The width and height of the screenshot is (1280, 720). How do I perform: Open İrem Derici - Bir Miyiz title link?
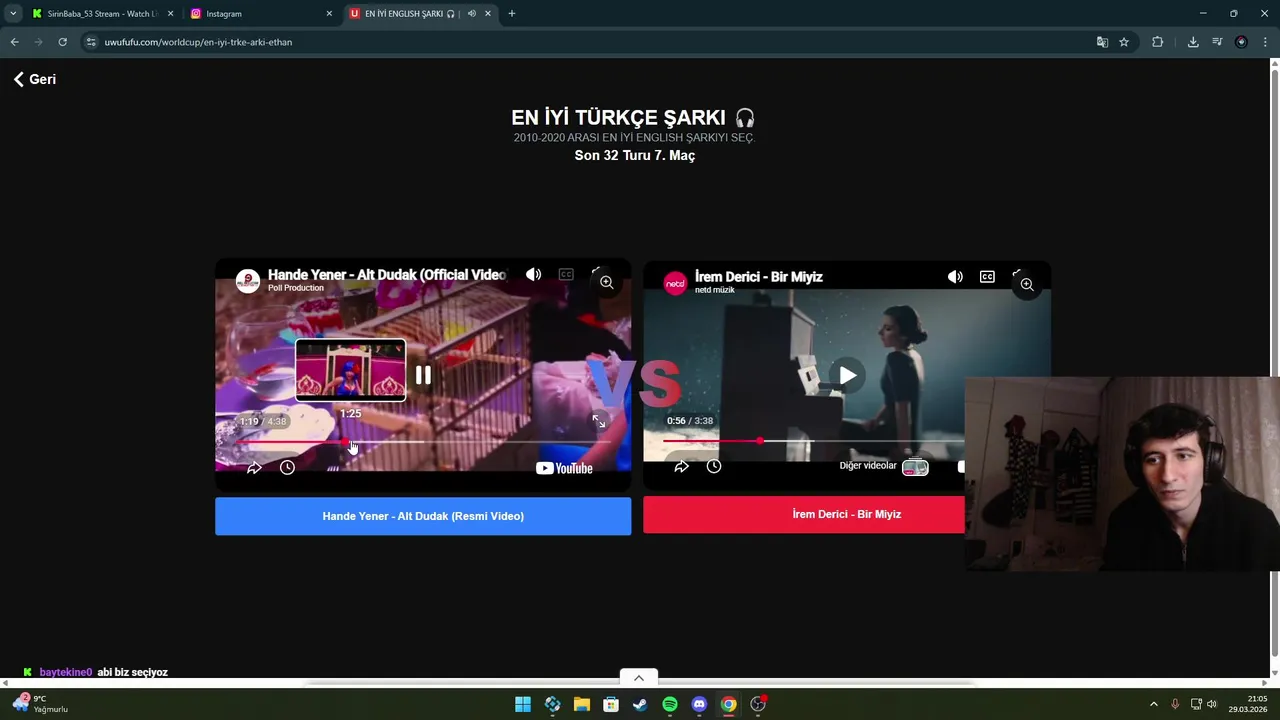coord(759,276)
